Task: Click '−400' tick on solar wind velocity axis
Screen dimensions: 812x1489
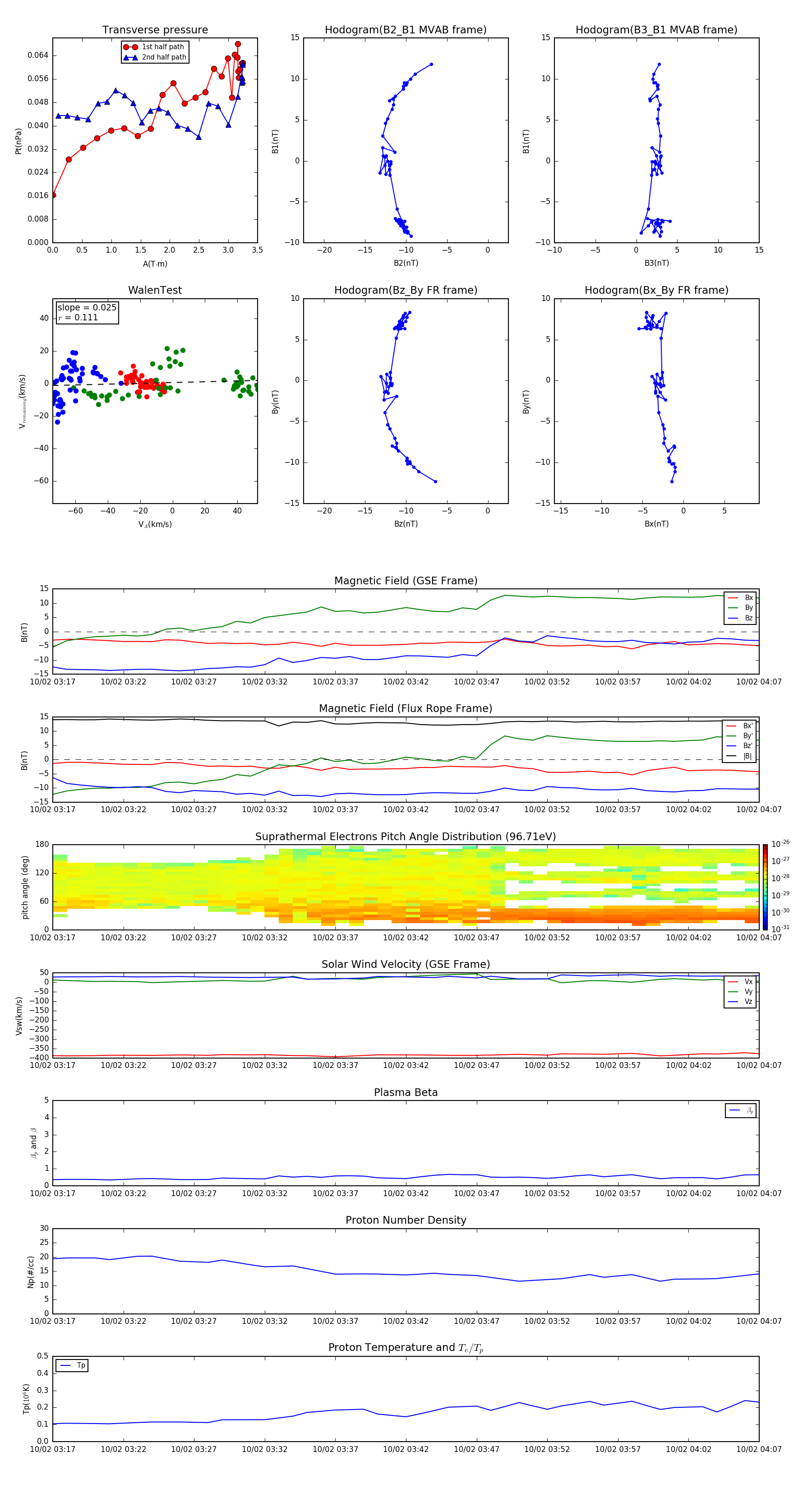Action: [38, 1058]
